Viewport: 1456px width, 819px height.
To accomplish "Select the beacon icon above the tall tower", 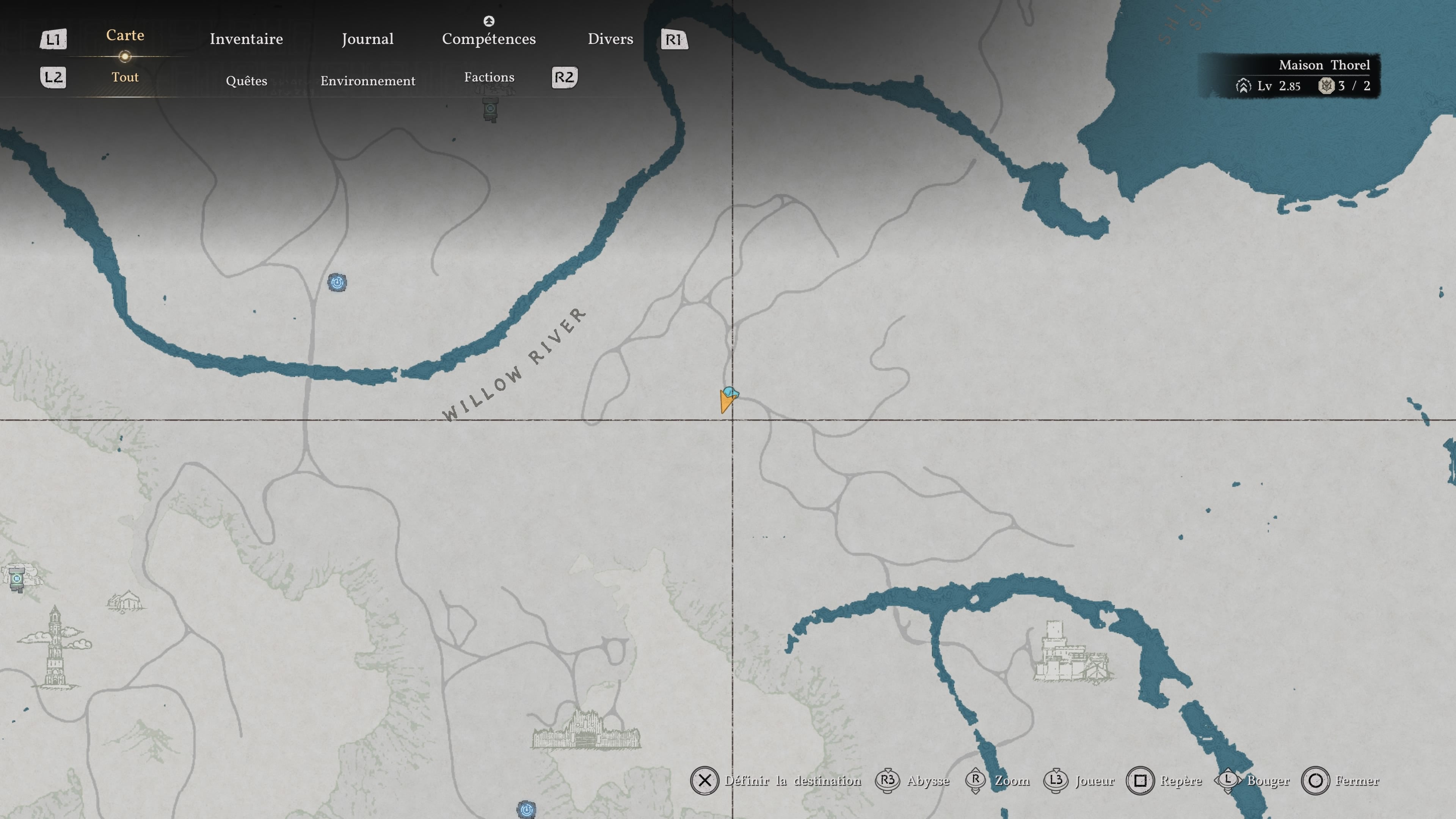I will [17, 579].
